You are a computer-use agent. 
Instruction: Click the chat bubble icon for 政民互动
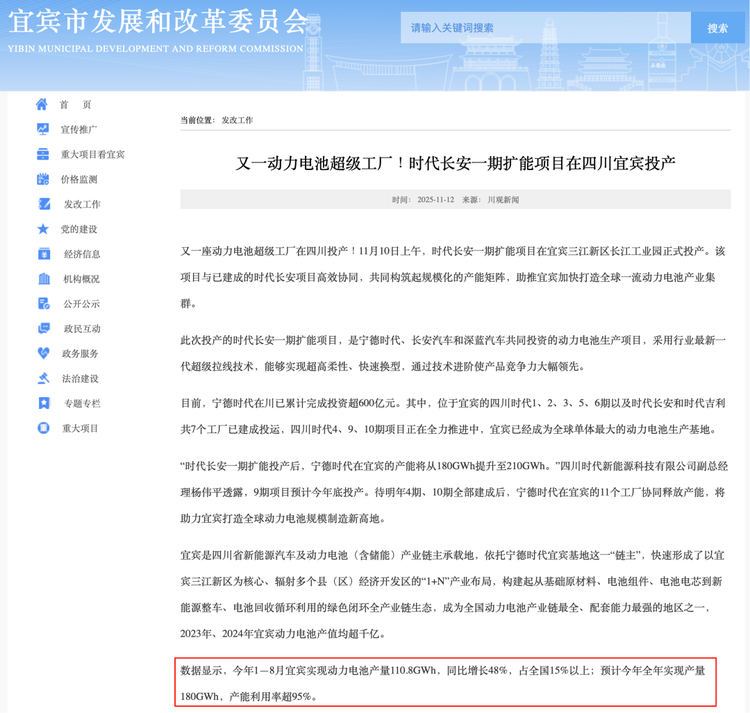click(43, 328)
